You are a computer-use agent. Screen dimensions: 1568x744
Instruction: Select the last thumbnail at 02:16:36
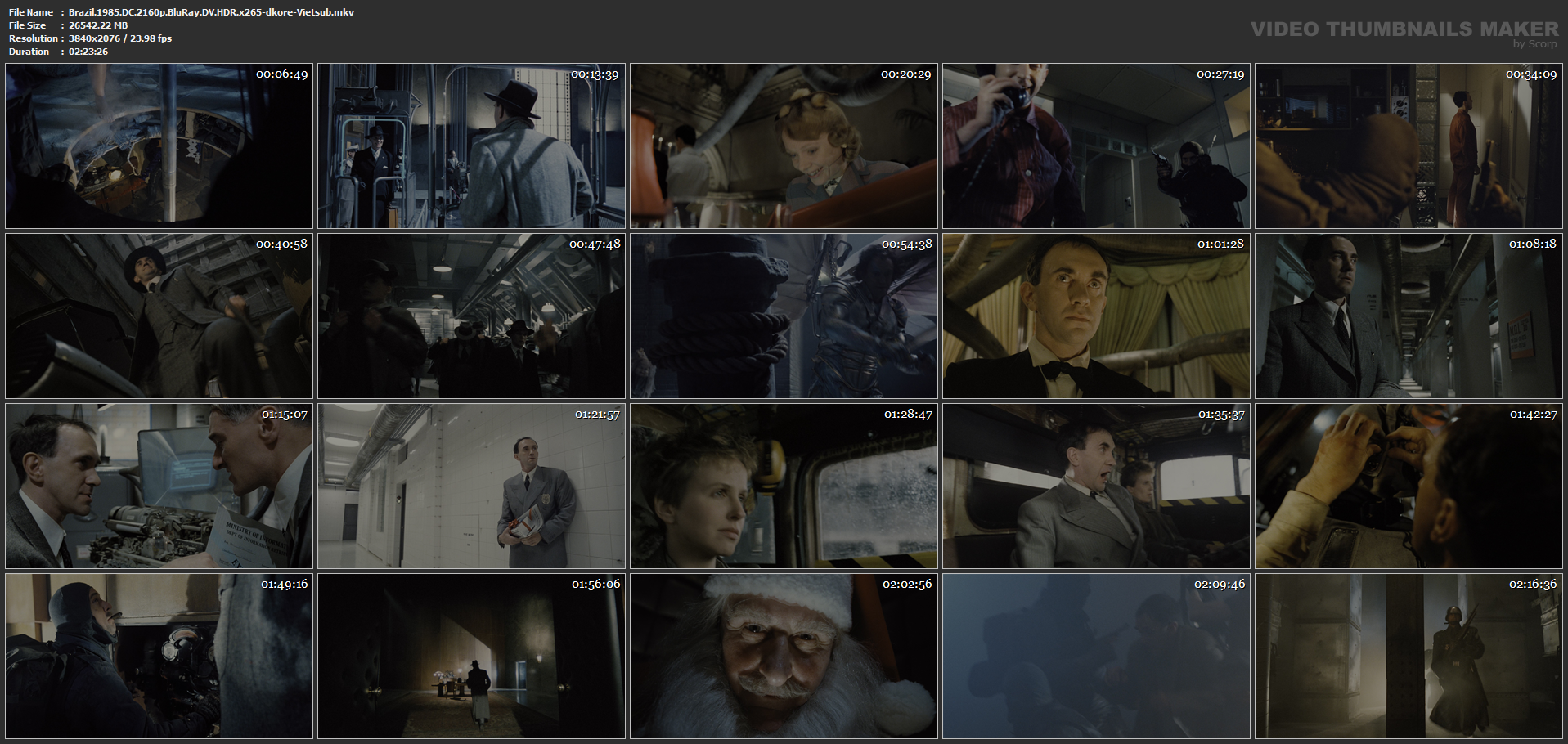pos(1409,656)
